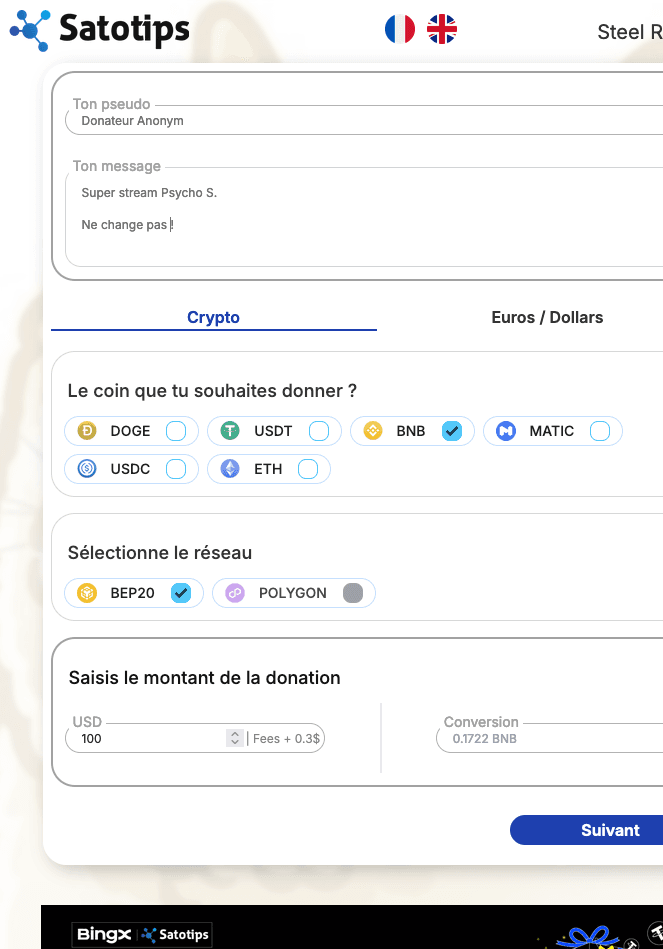The width and height of the screenshot is (663, 949).
Task: Click the MATIC coin icon
Action: click(x=506, y=431)
